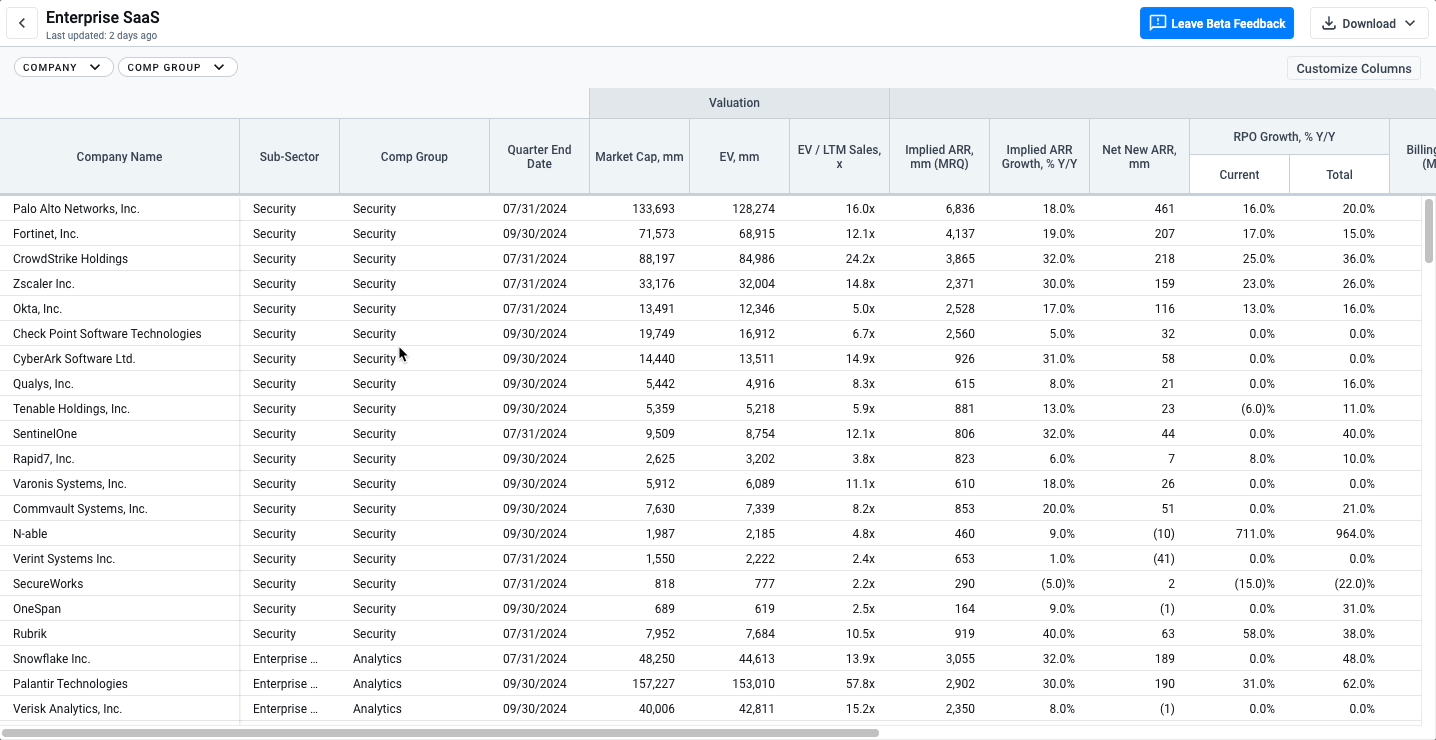1436x740 pixels.
Task: Click the SecureWorks company name
Action: pos(48,584)
